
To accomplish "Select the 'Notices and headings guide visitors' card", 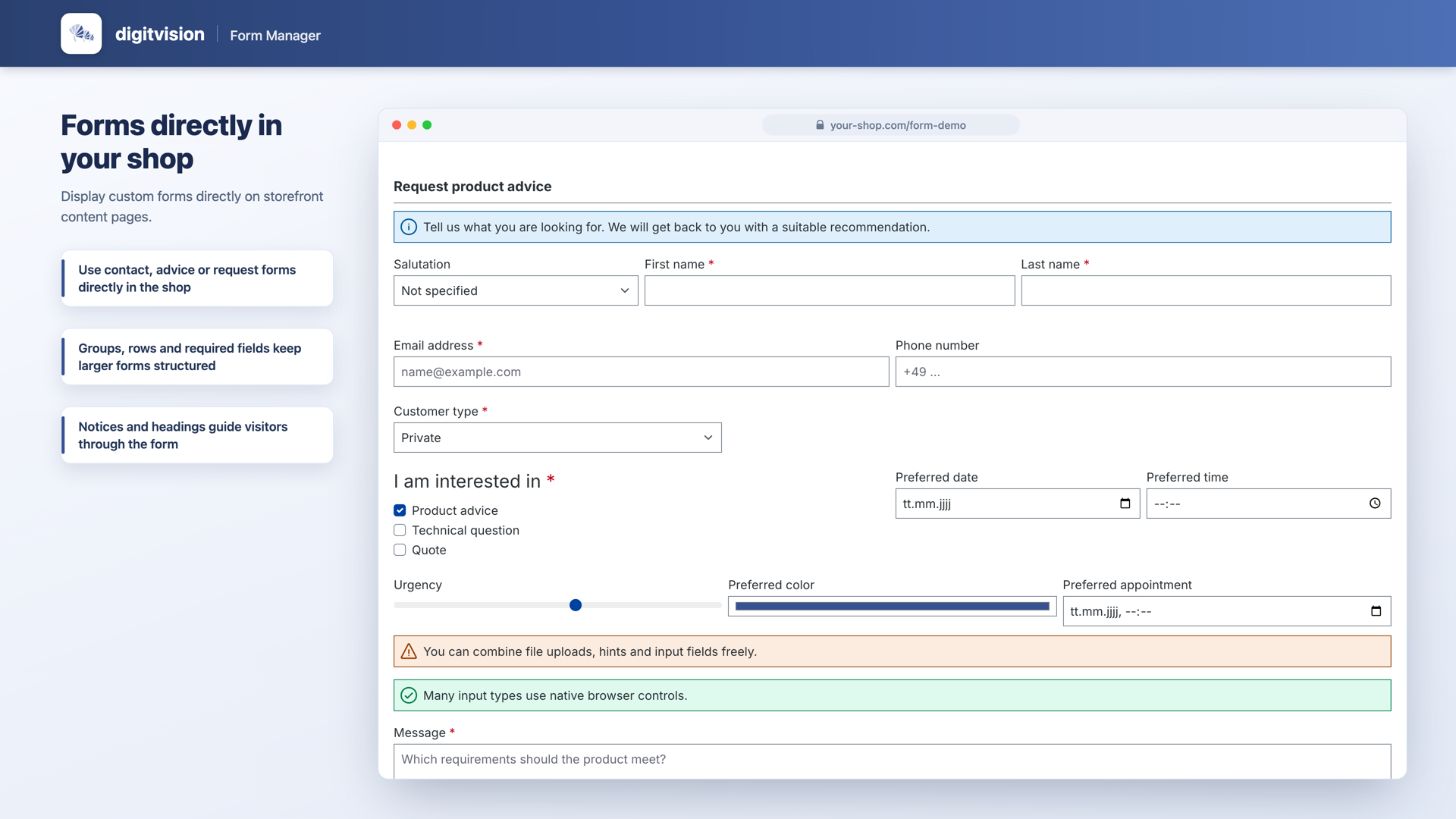I will 197,435.
